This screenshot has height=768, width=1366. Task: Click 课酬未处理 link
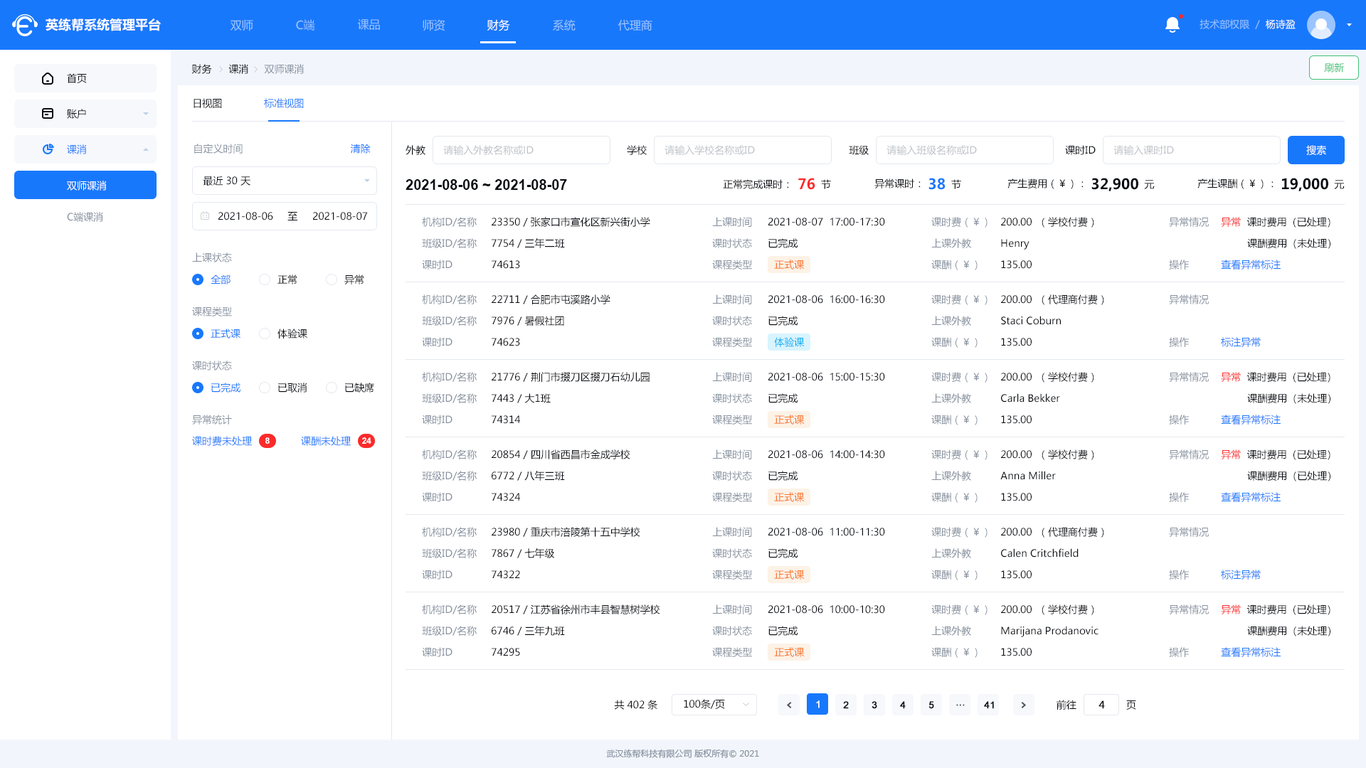pyautogui.click(x=326, y=441)
